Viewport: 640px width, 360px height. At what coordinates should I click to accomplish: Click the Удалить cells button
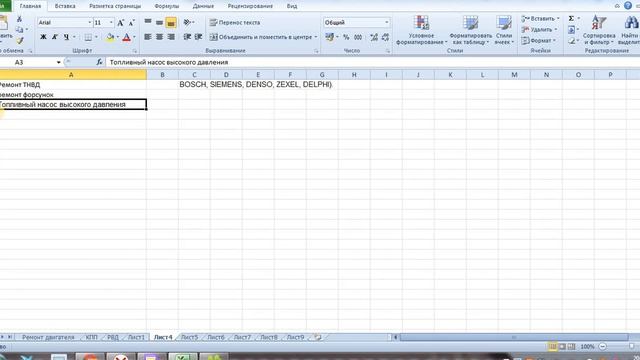pyautogui.click(x=539, y=29)
